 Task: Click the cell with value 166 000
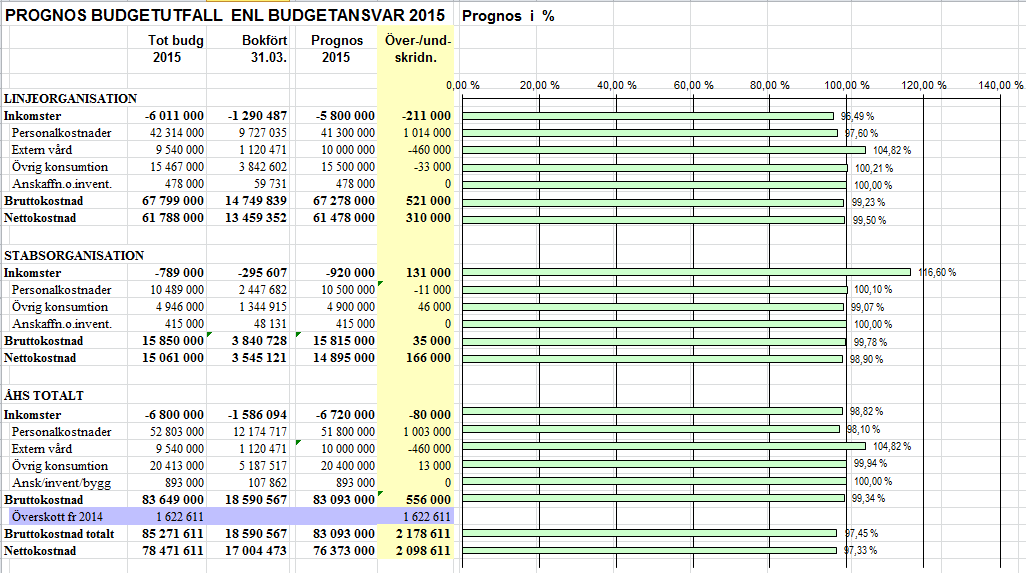coord(428,358)
